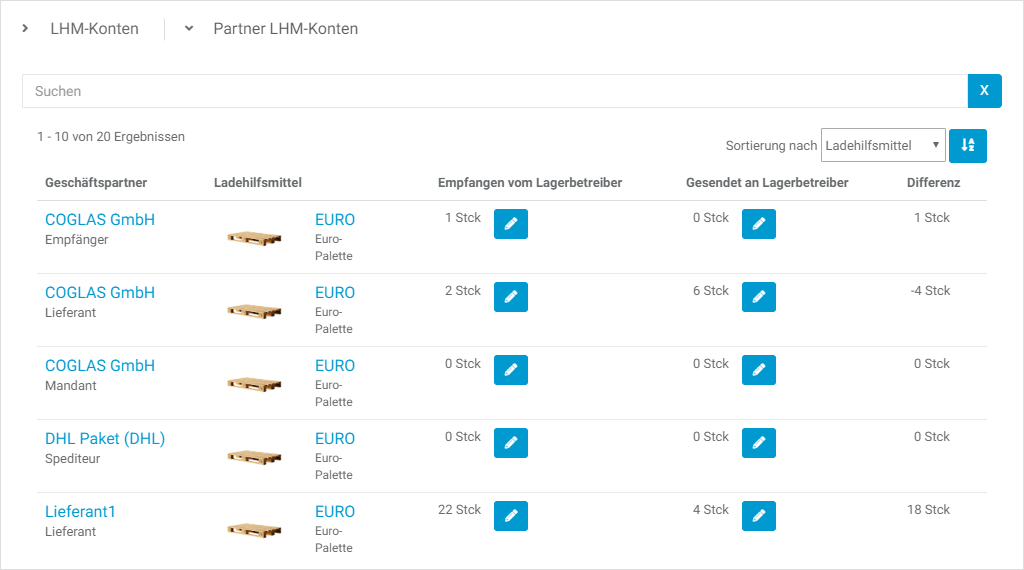Edit sent quantity for COGLAS GmbH Lieferant

click(759, 297)
